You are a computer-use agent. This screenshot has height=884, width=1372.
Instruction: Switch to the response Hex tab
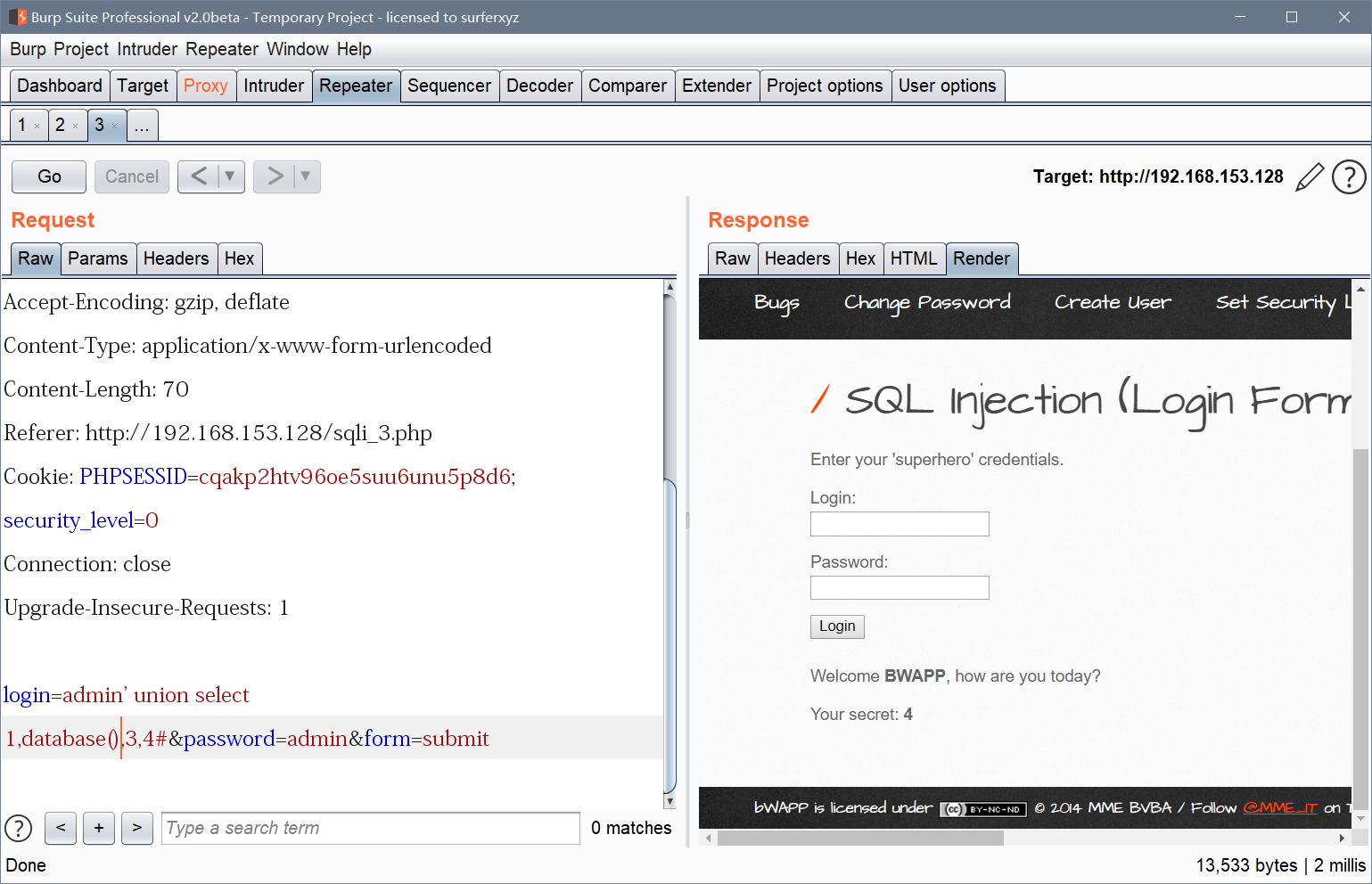click(860, 258)
